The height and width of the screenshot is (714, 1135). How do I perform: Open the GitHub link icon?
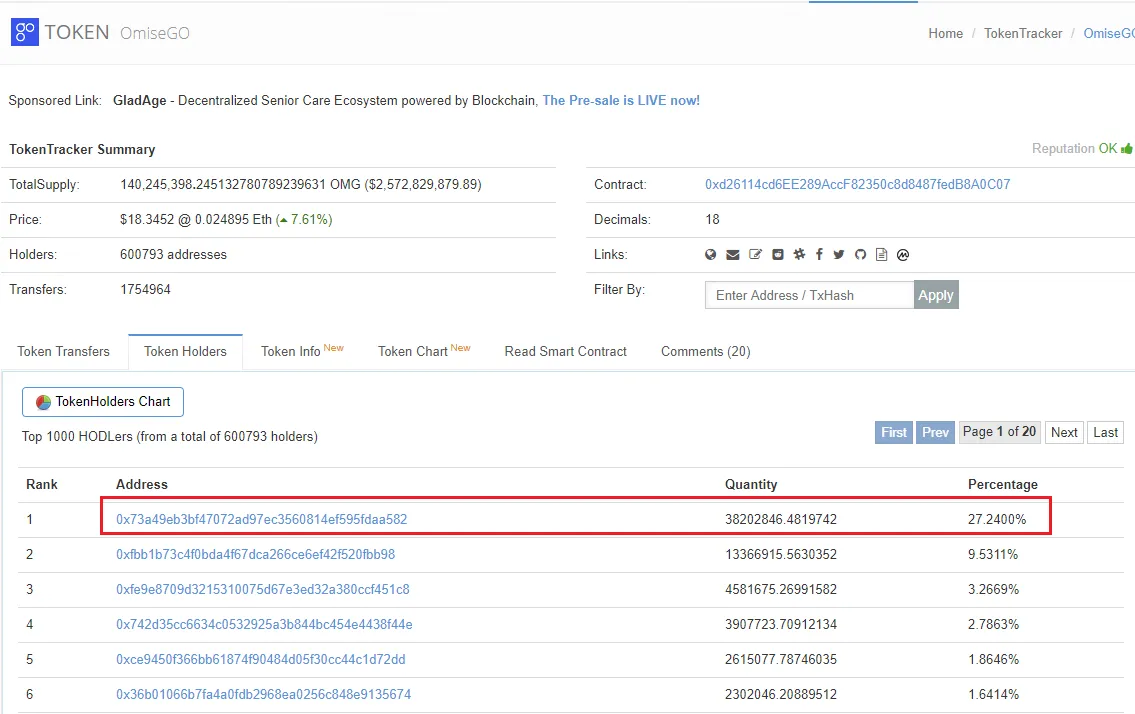click(x=860, y=255)
